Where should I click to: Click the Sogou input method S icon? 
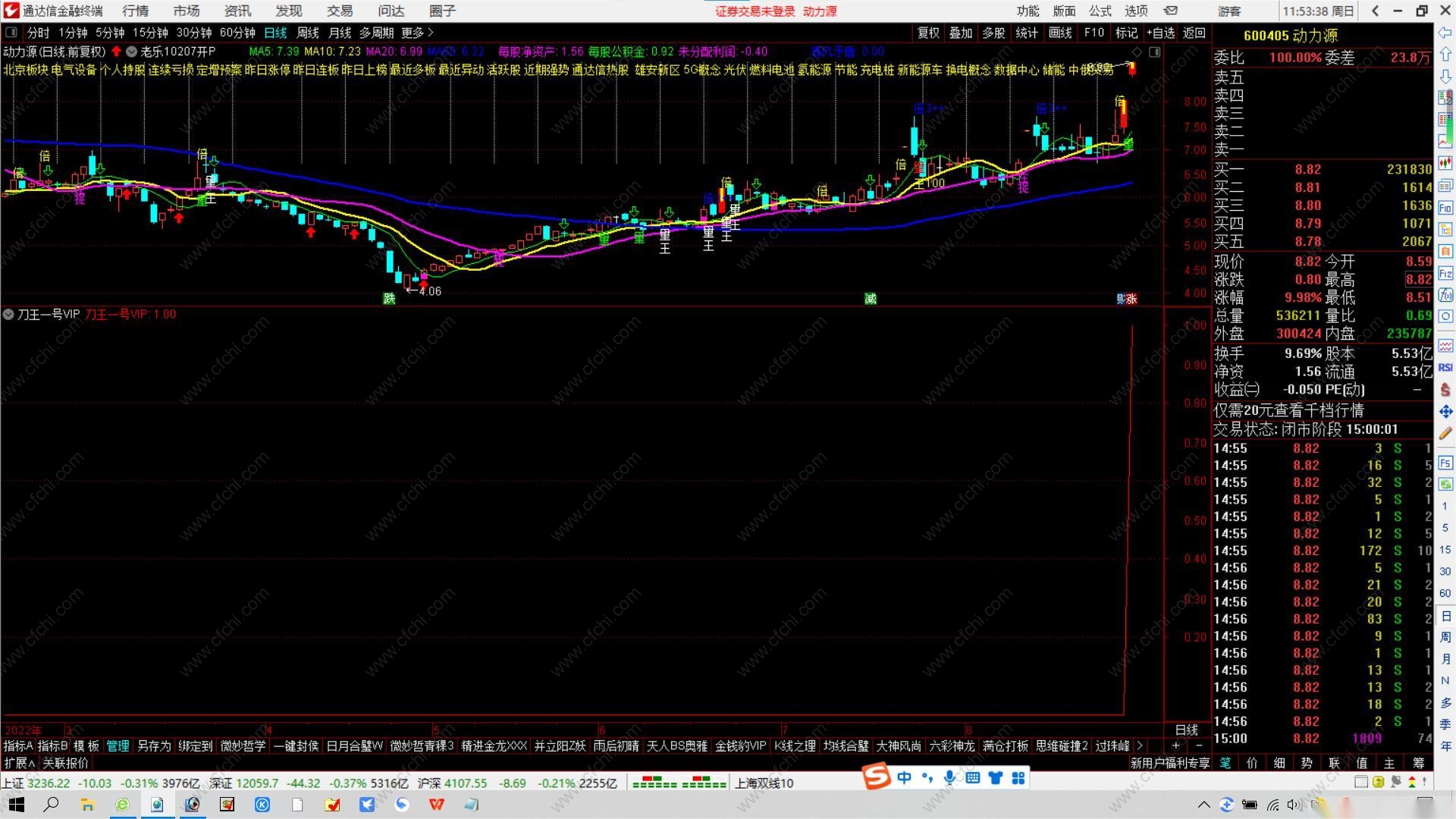pos(877,777)
